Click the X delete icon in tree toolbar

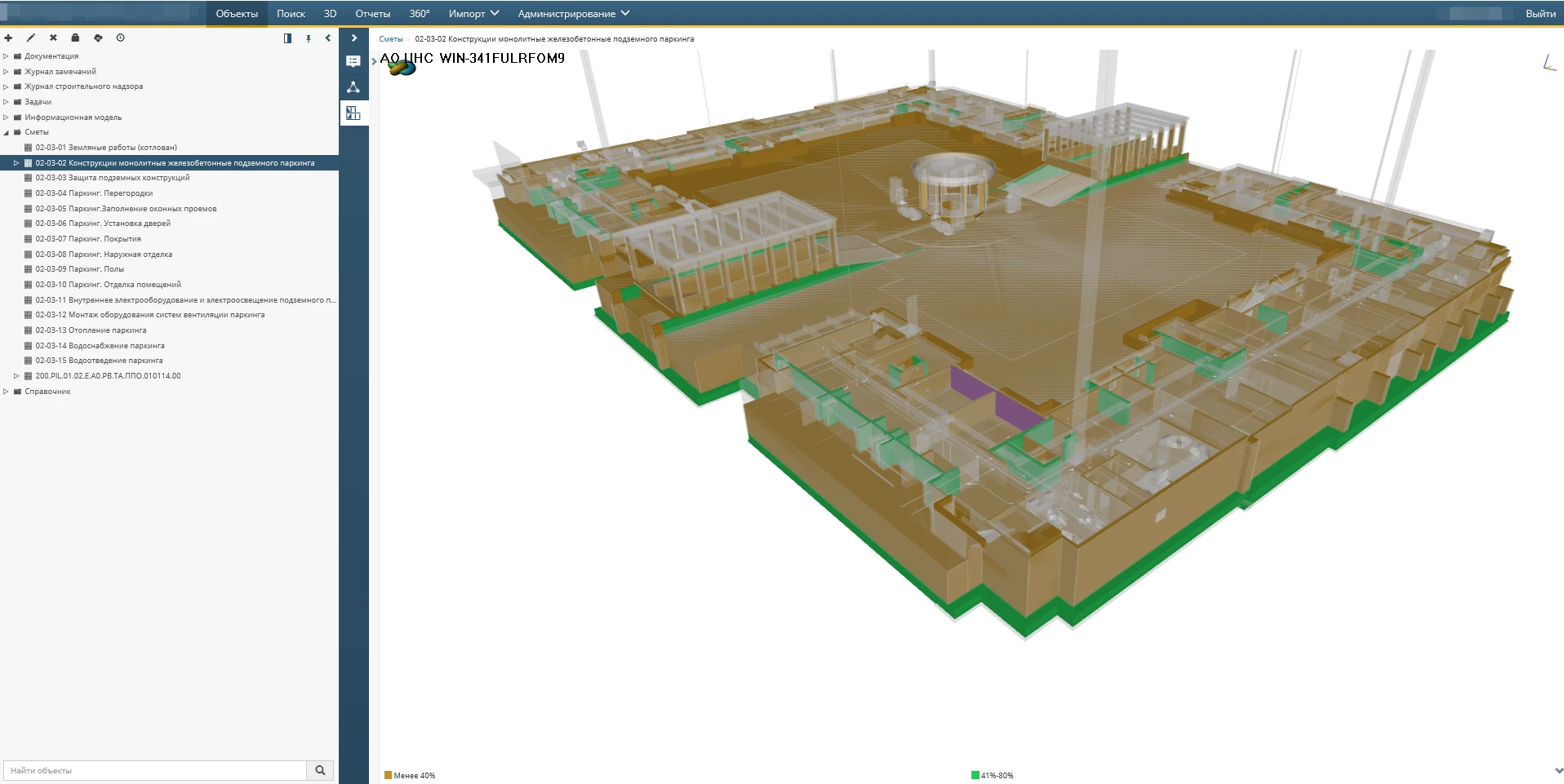(53, 38)
